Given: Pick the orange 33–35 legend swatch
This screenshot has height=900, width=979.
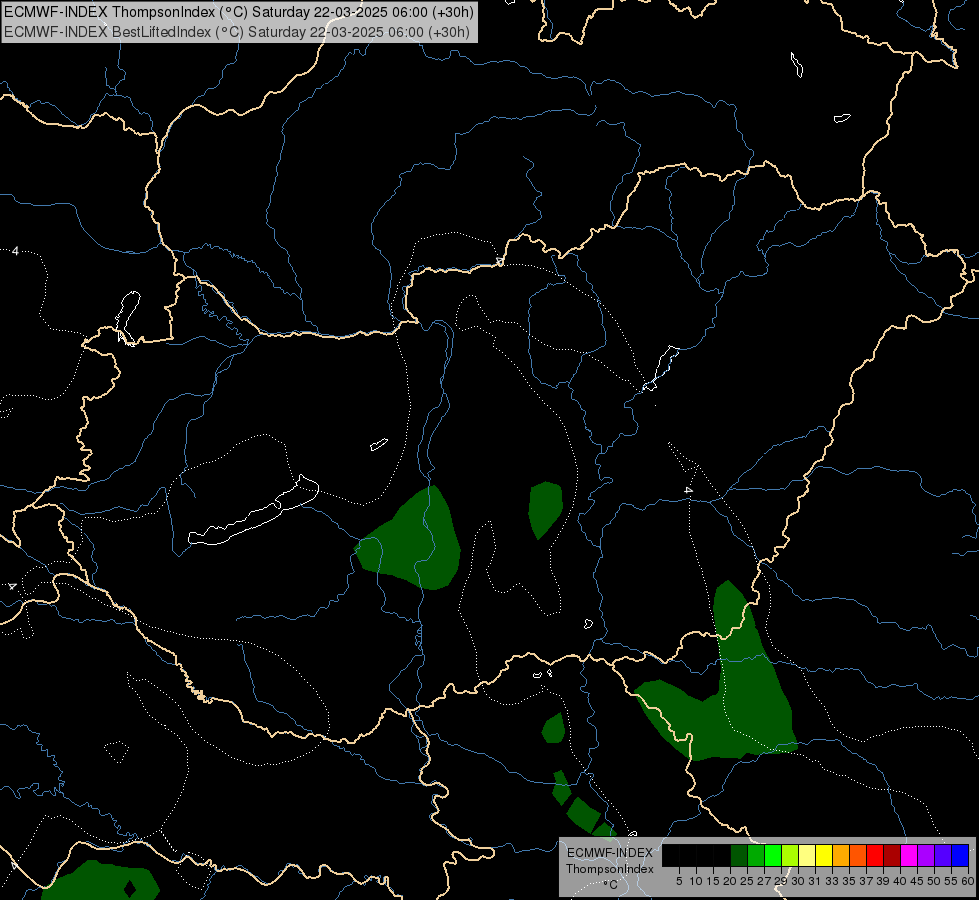Looking at the screenshot, I should click(841, 855).
